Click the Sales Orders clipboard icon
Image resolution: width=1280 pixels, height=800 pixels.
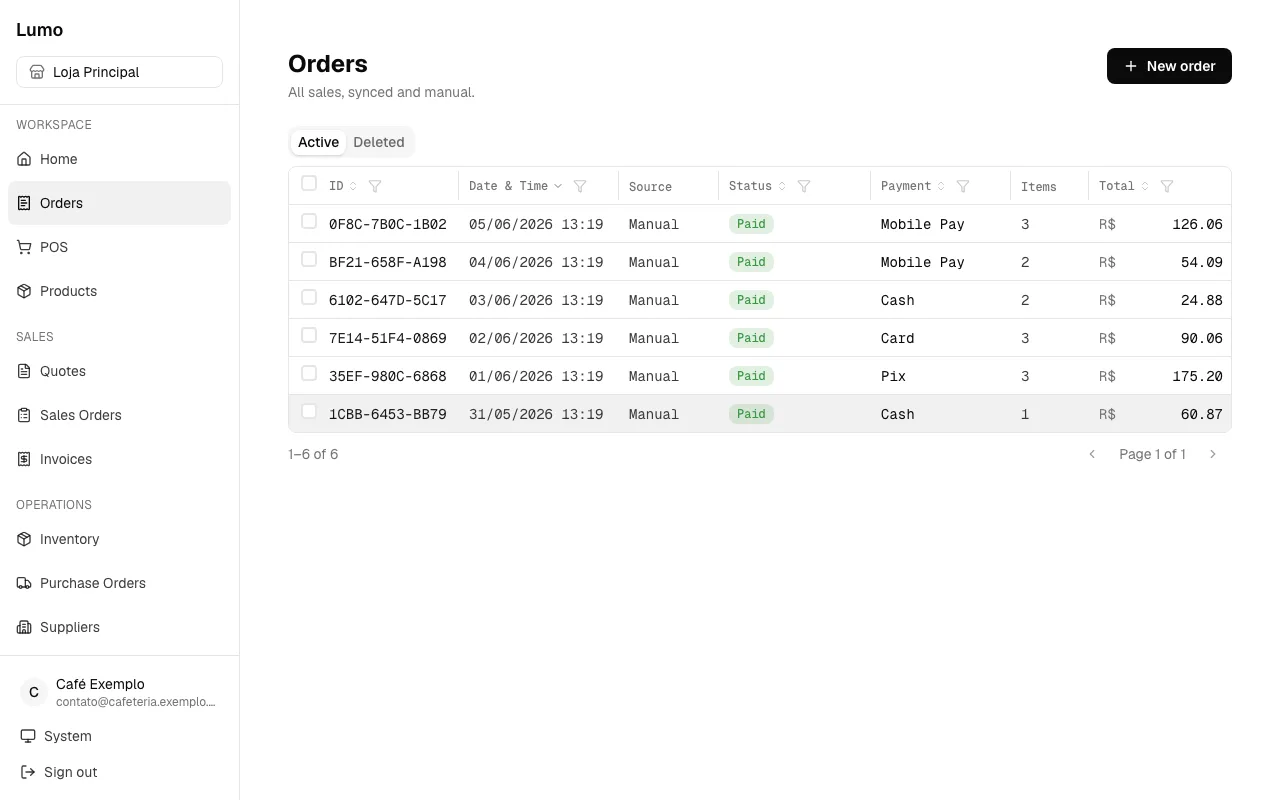[24, 415]
